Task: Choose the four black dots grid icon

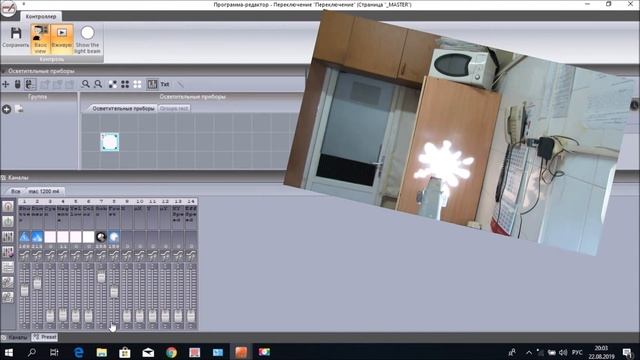Action: (x=125, y=84)
